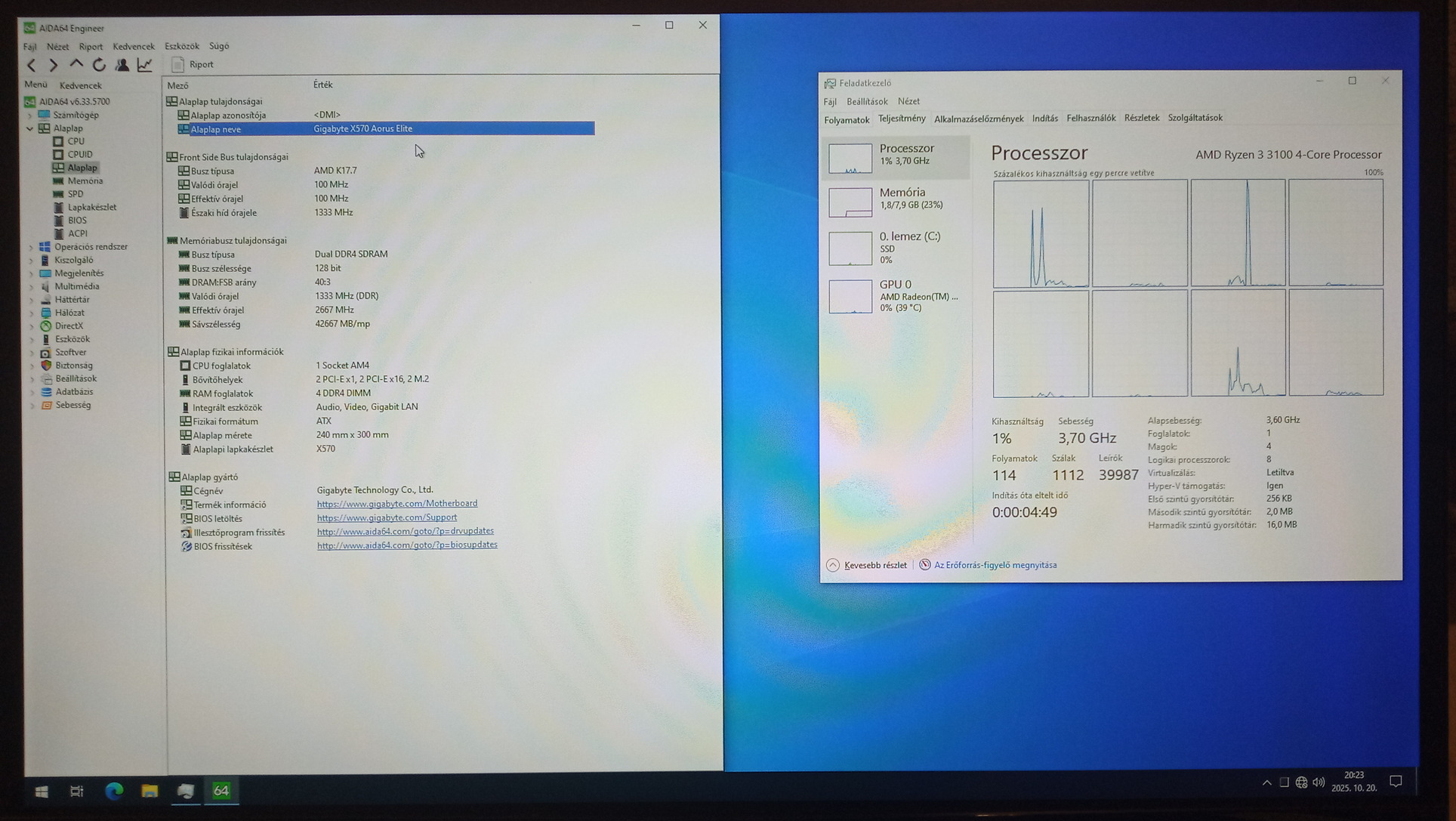1456x821 pixels.
Task: Click the Riport toolbar button
Action: (x=193, y=65)
